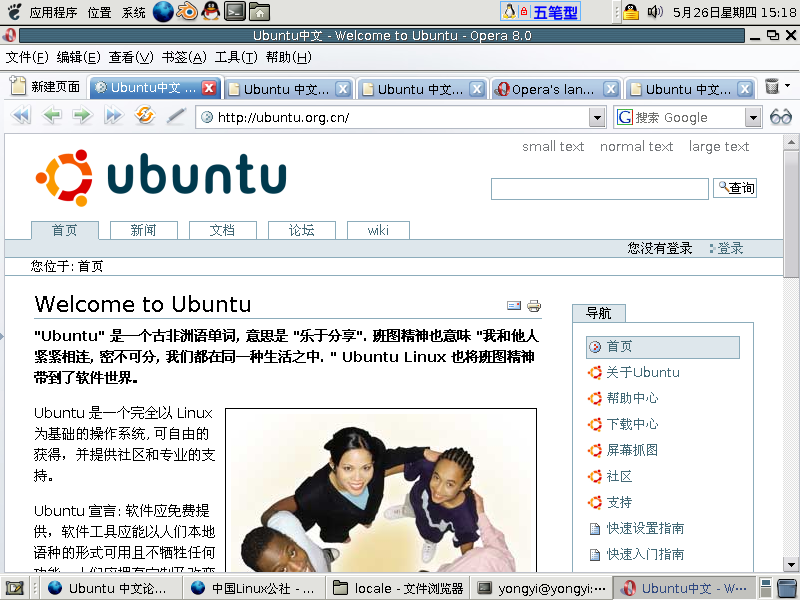Choose the small text link
Screen dimensions: 800x600
553,147
